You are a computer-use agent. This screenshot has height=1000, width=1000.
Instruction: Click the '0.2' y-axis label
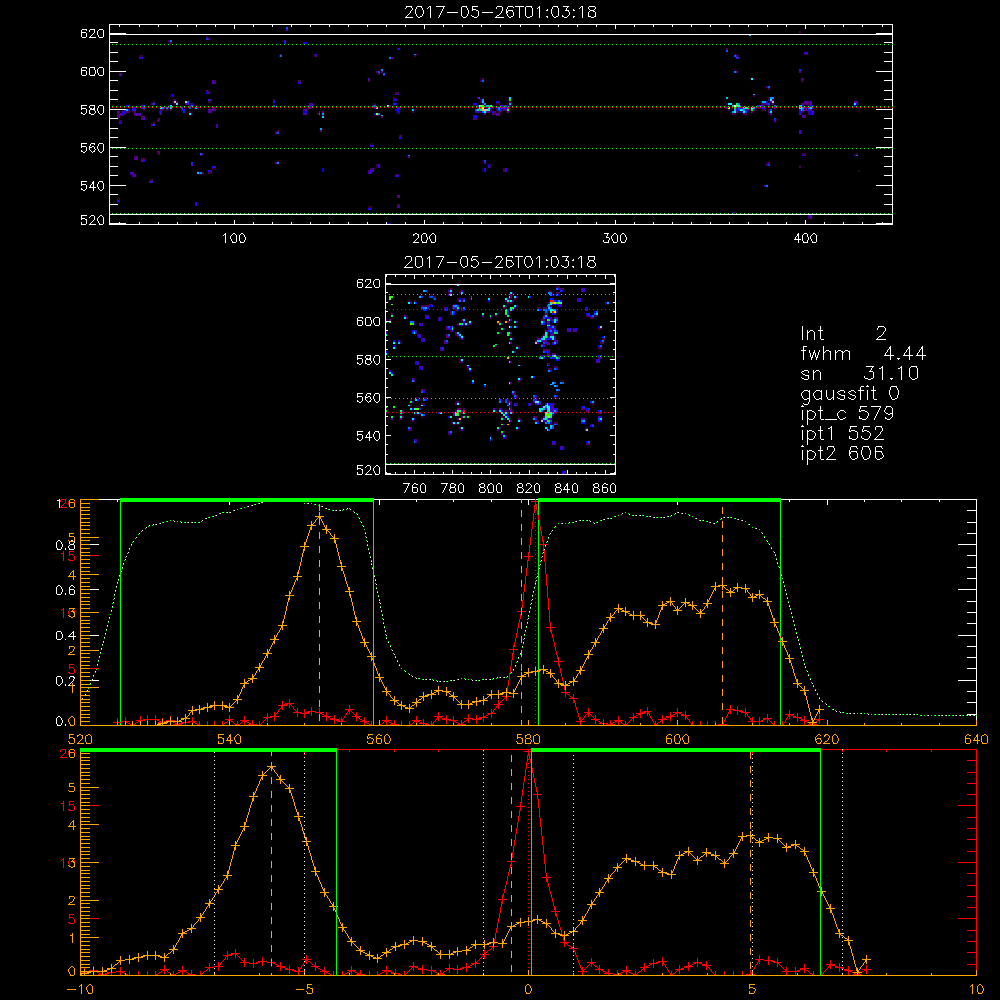[x=65, y=681]
